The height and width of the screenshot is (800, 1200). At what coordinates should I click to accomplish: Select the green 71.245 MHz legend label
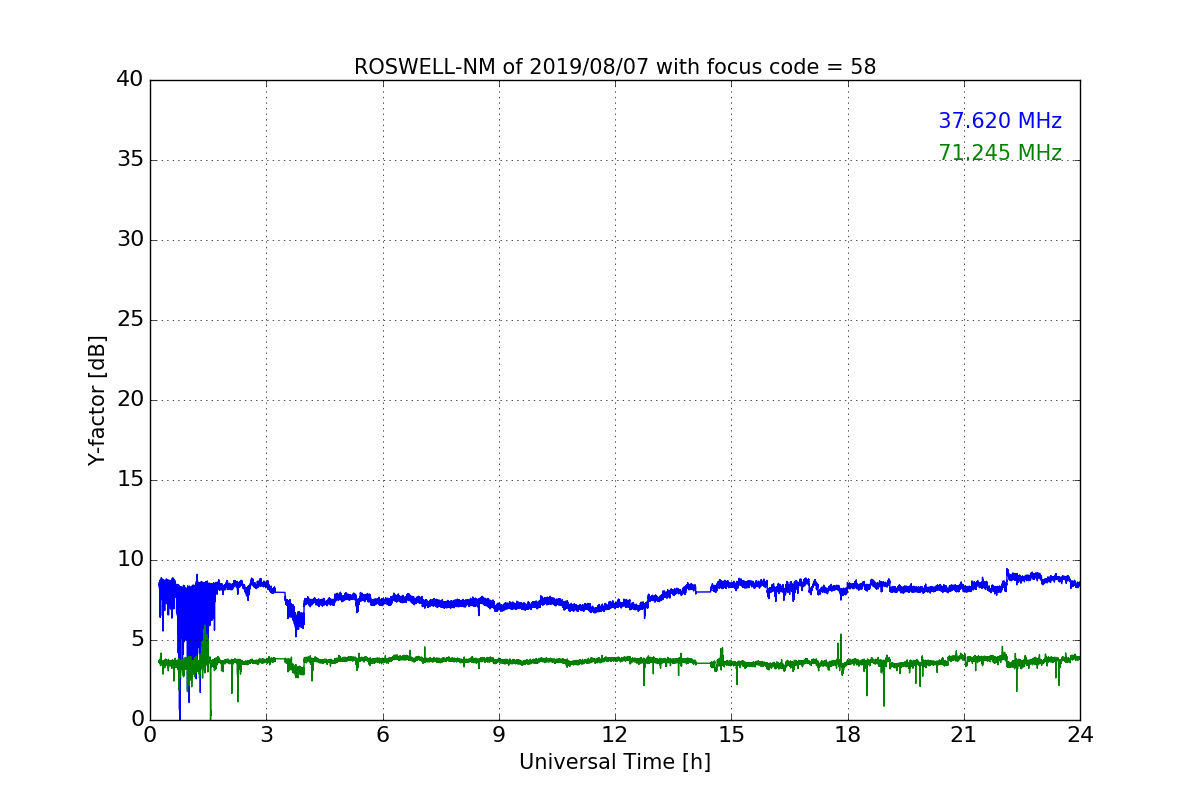1000,153
